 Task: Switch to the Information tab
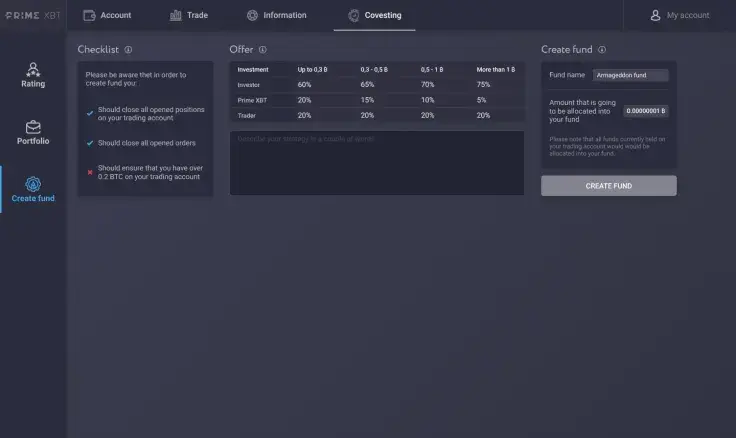pyautogui.click(x=277, y=15)
